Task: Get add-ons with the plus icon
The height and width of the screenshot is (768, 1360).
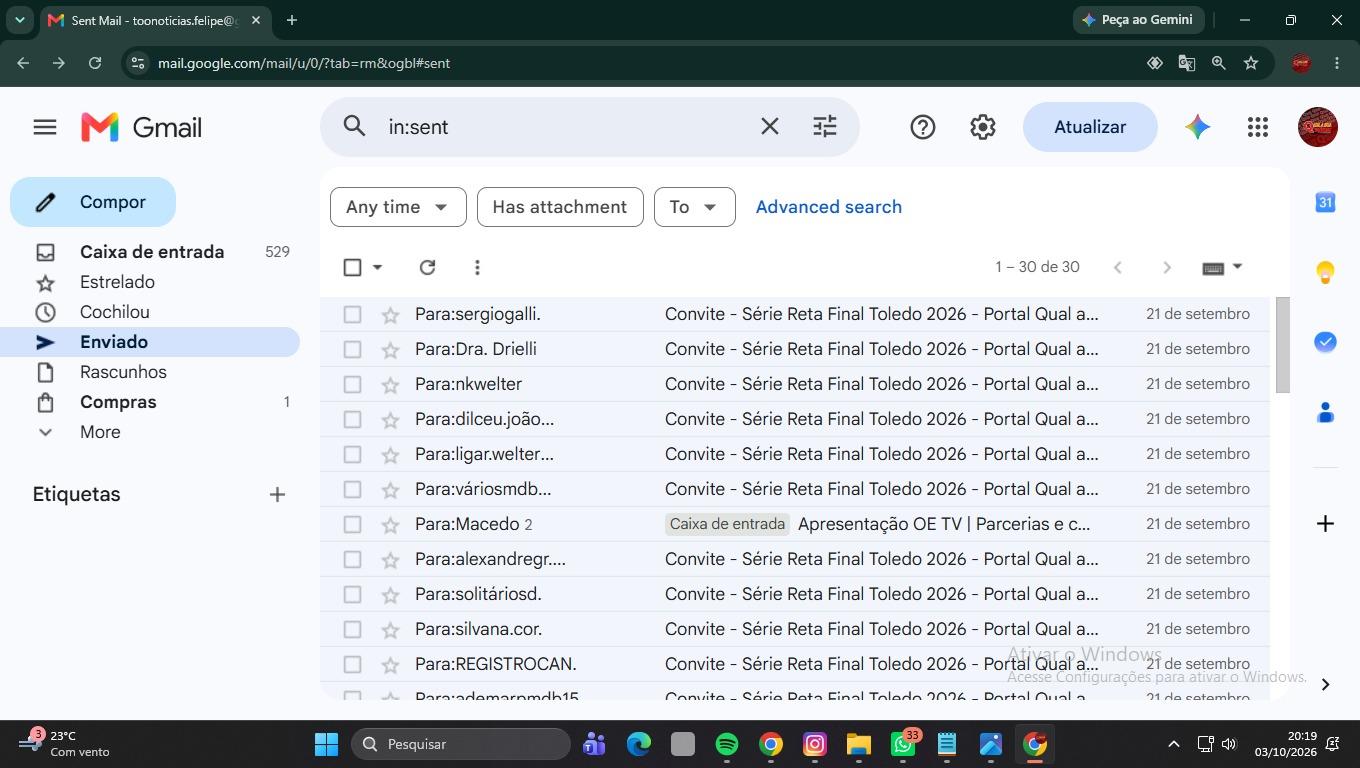Action: [x=1325, y=524]
